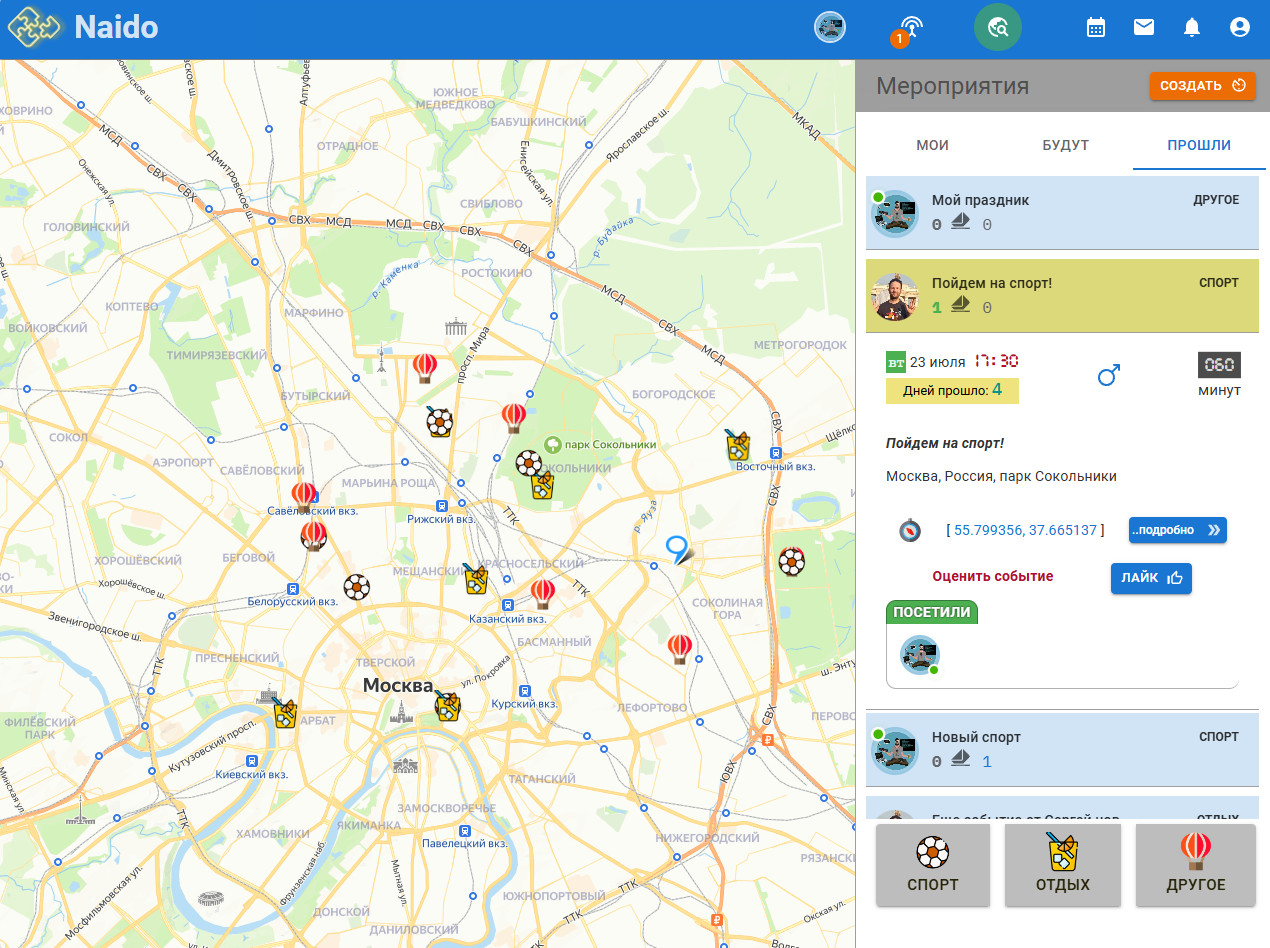Click the Оценить событие link
1270x948 pixels.
[992, 576]
